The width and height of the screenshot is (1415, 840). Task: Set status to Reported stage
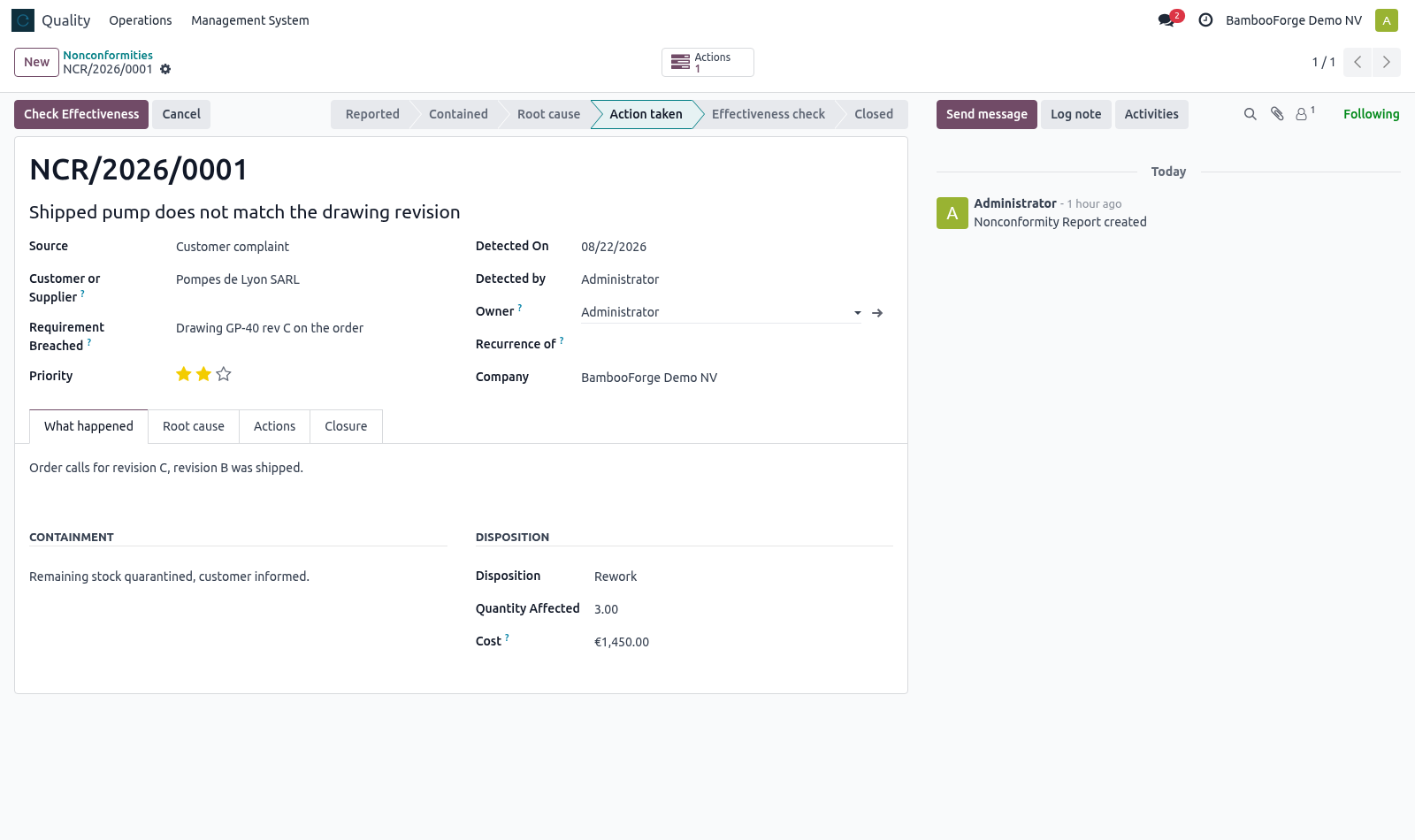pyautogui.click(x=372, y=114)
